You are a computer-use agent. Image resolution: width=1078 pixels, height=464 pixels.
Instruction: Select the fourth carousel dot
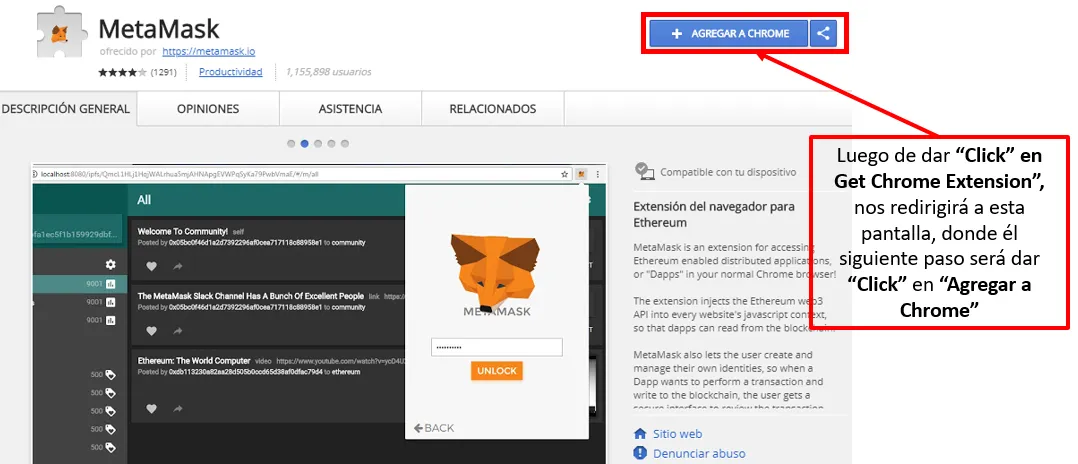tap(331, 144)
